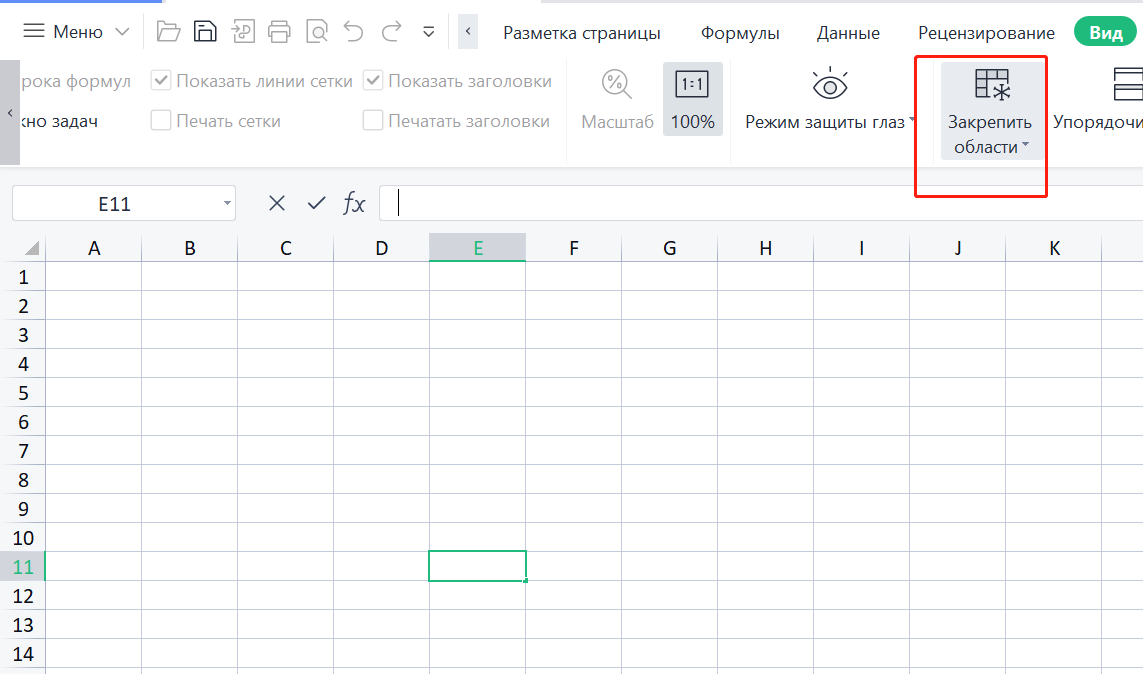Open the Данные ribbon tab

pos(847,32)
